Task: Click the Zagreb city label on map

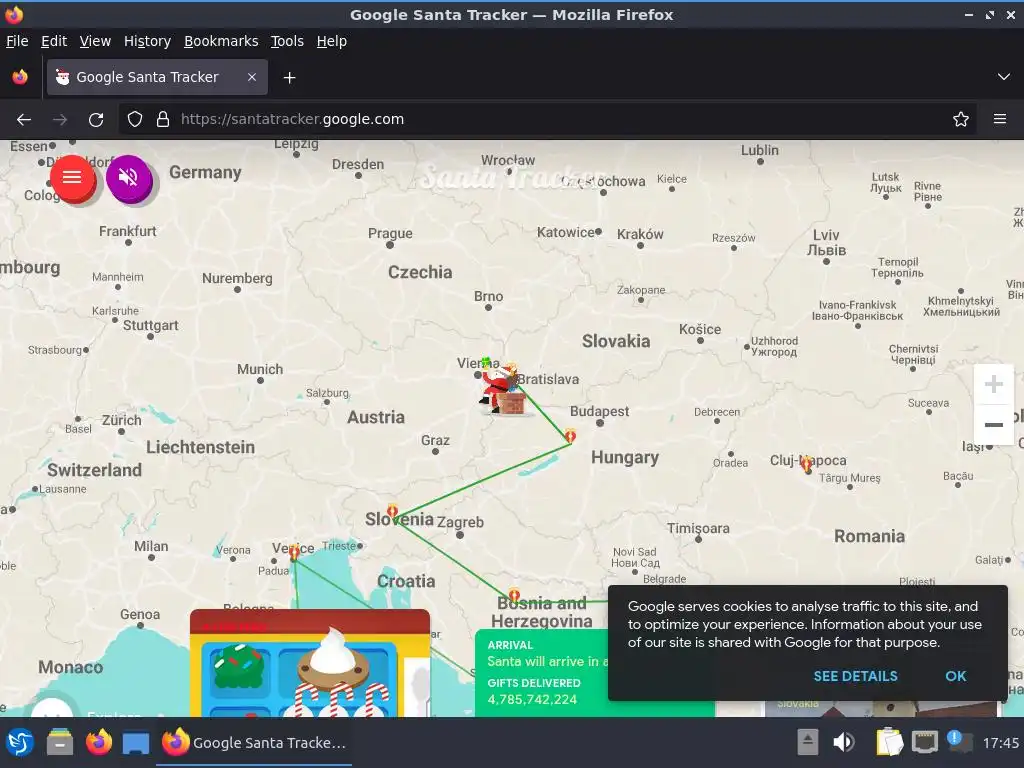Action: (460, 522)
